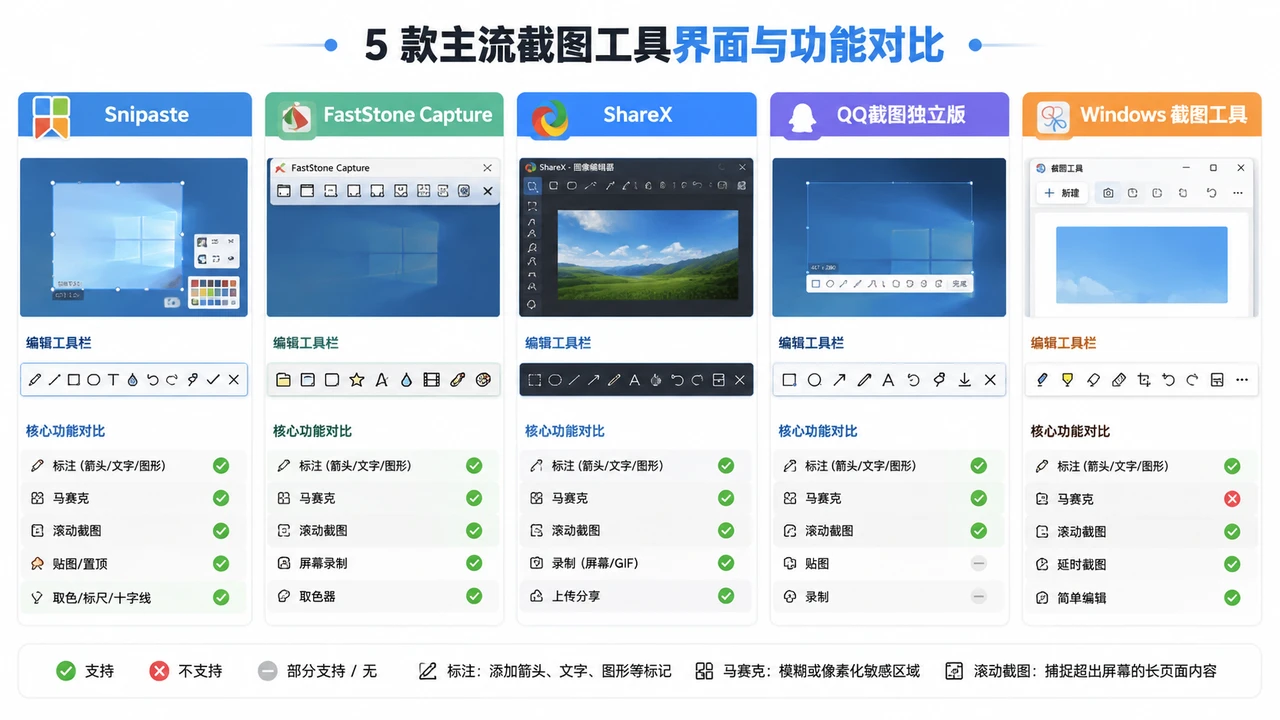Click the save icon in ShareX dark toolbar
The width and height of the screenshot is (1280, 720).
click(718, 380)
